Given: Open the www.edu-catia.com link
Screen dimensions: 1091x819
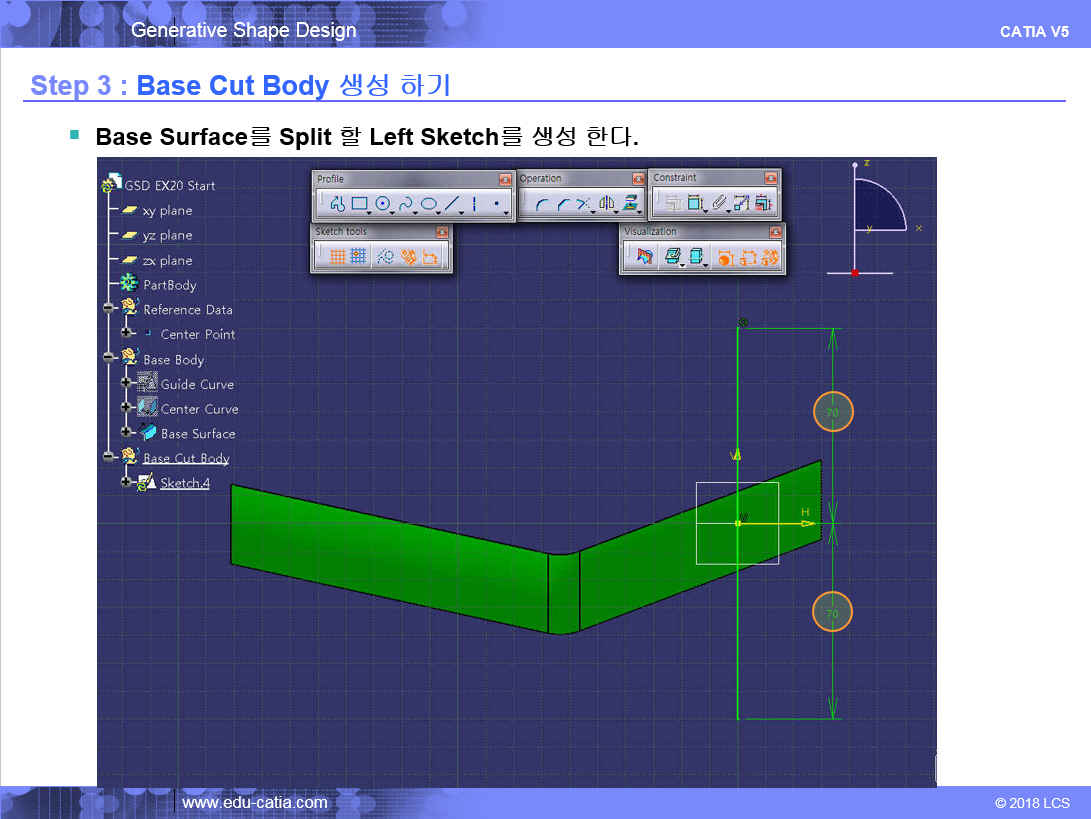Looking at the screenshot, I should point(254,802).
